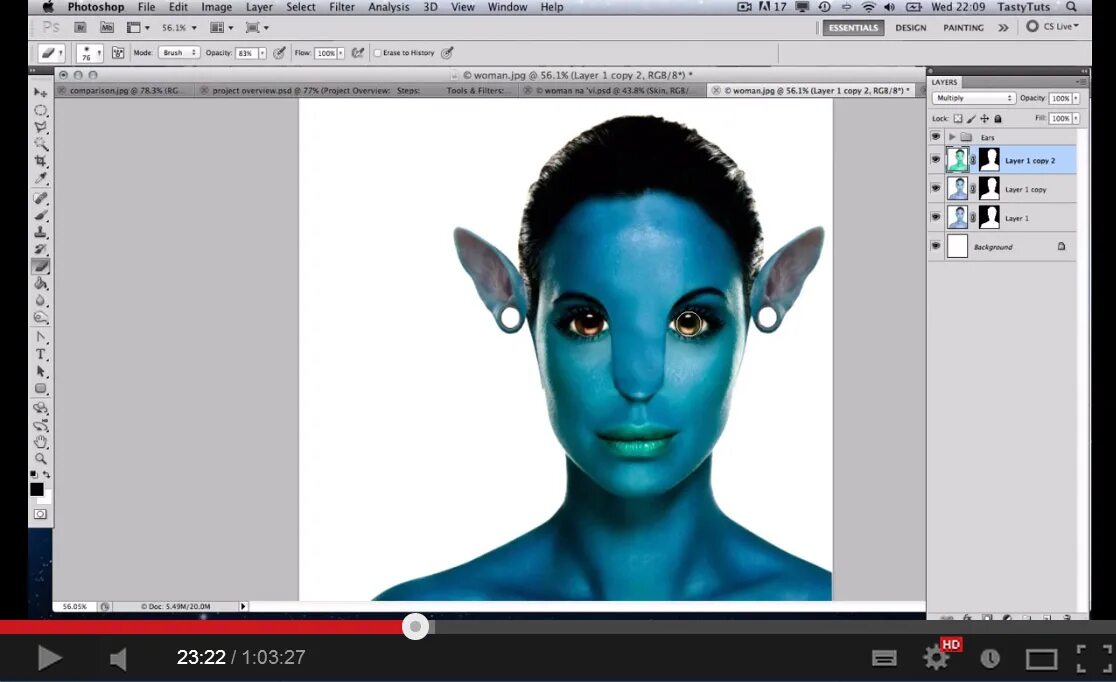Open layer Opacity slider dropdown
Screen dimensions: 1116x682
[1076, 98]
